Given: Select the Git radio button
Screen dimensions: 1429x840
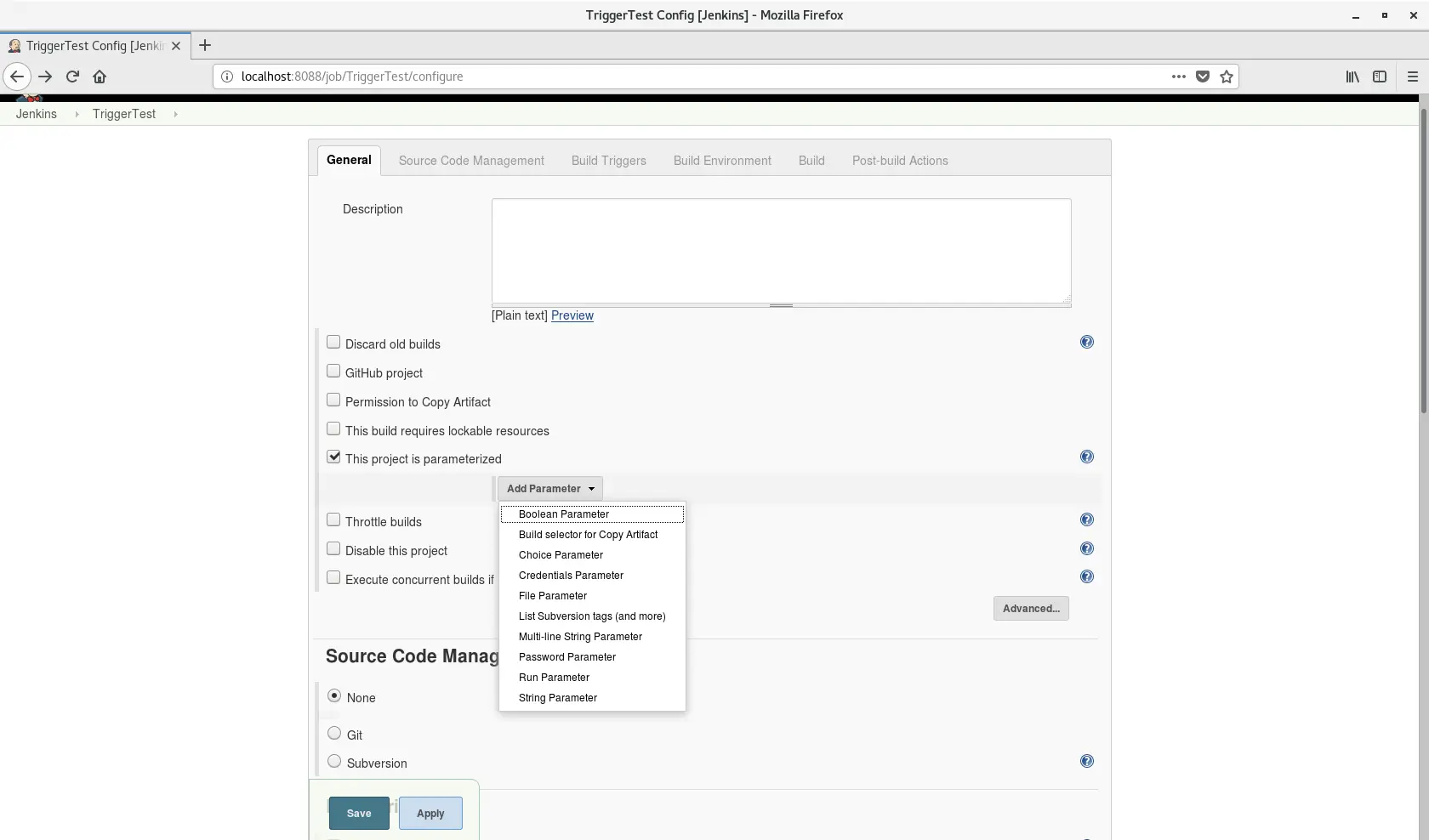Looking at the screenshot, I should [334, 733].
